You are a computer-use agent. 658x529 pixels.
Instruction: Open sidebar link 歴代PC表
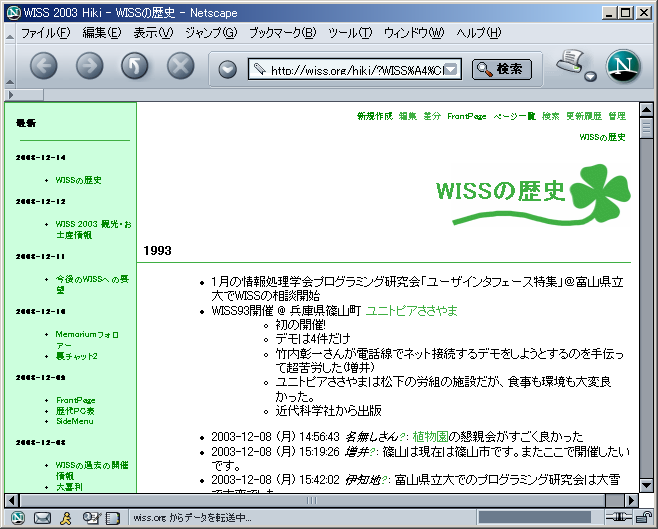coord(75,411)
